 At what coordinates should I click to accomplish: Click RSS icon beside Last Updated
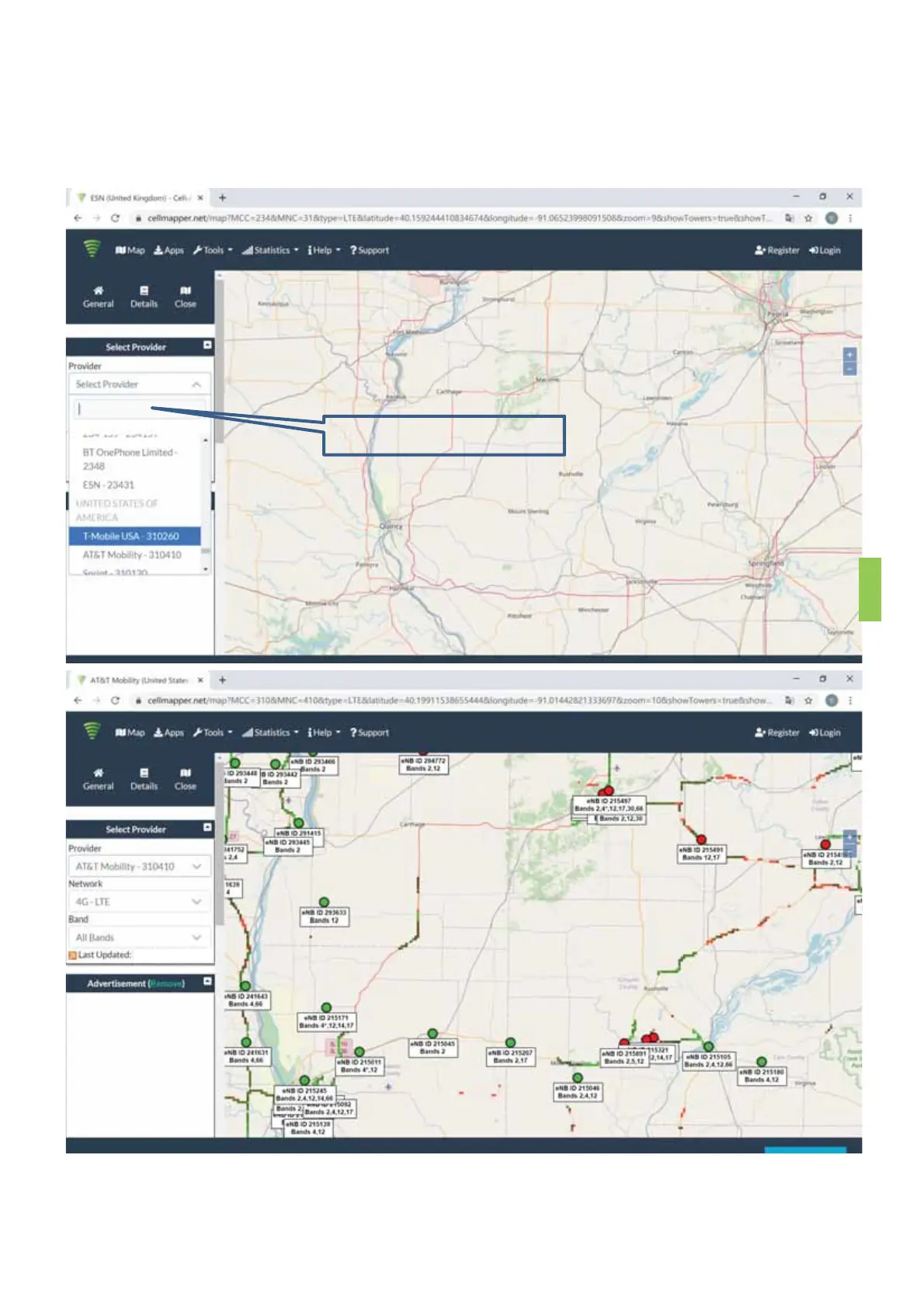[72, 955]
